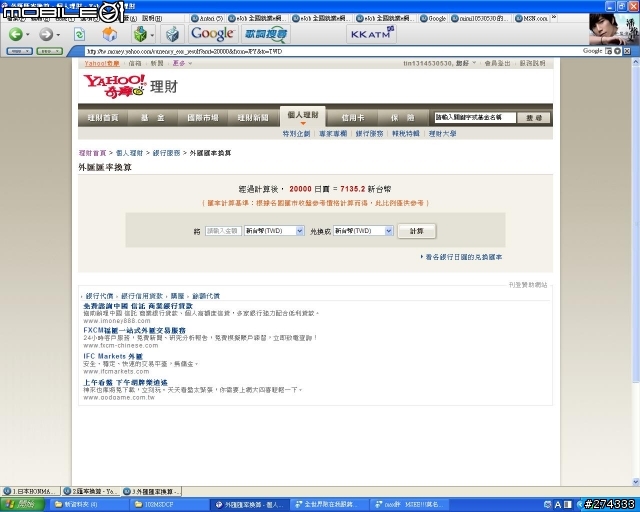Open the 特別企劃 sub-navigation link
Image resolution: width=640 pixels, height=512 pixels.
point(296,134)
